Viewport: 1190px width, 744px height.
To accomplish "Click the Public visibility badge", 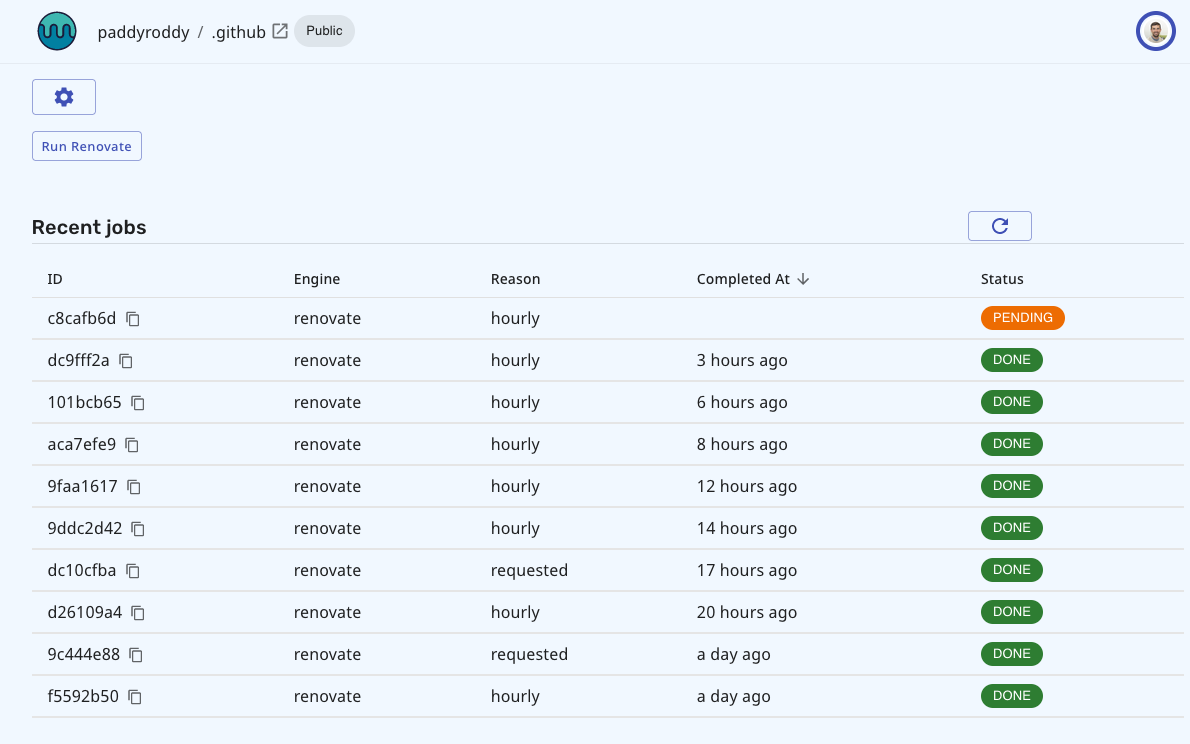I will pos(324,31).
